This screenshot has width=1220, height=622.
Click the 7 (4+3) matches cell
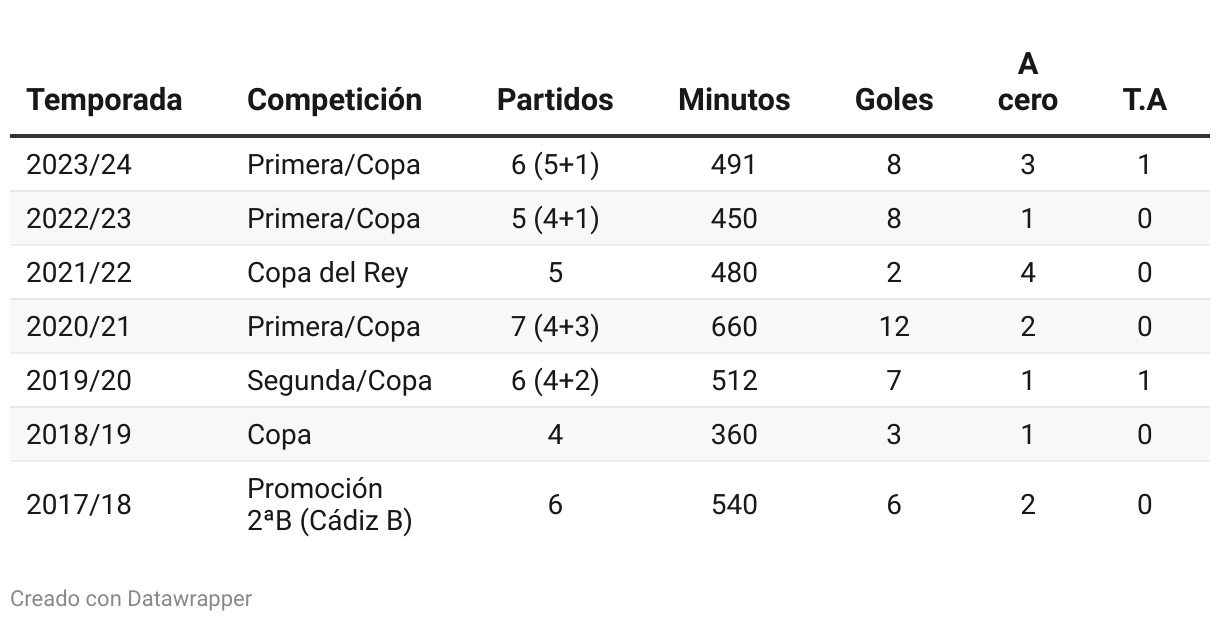click(x=555, y=327)
